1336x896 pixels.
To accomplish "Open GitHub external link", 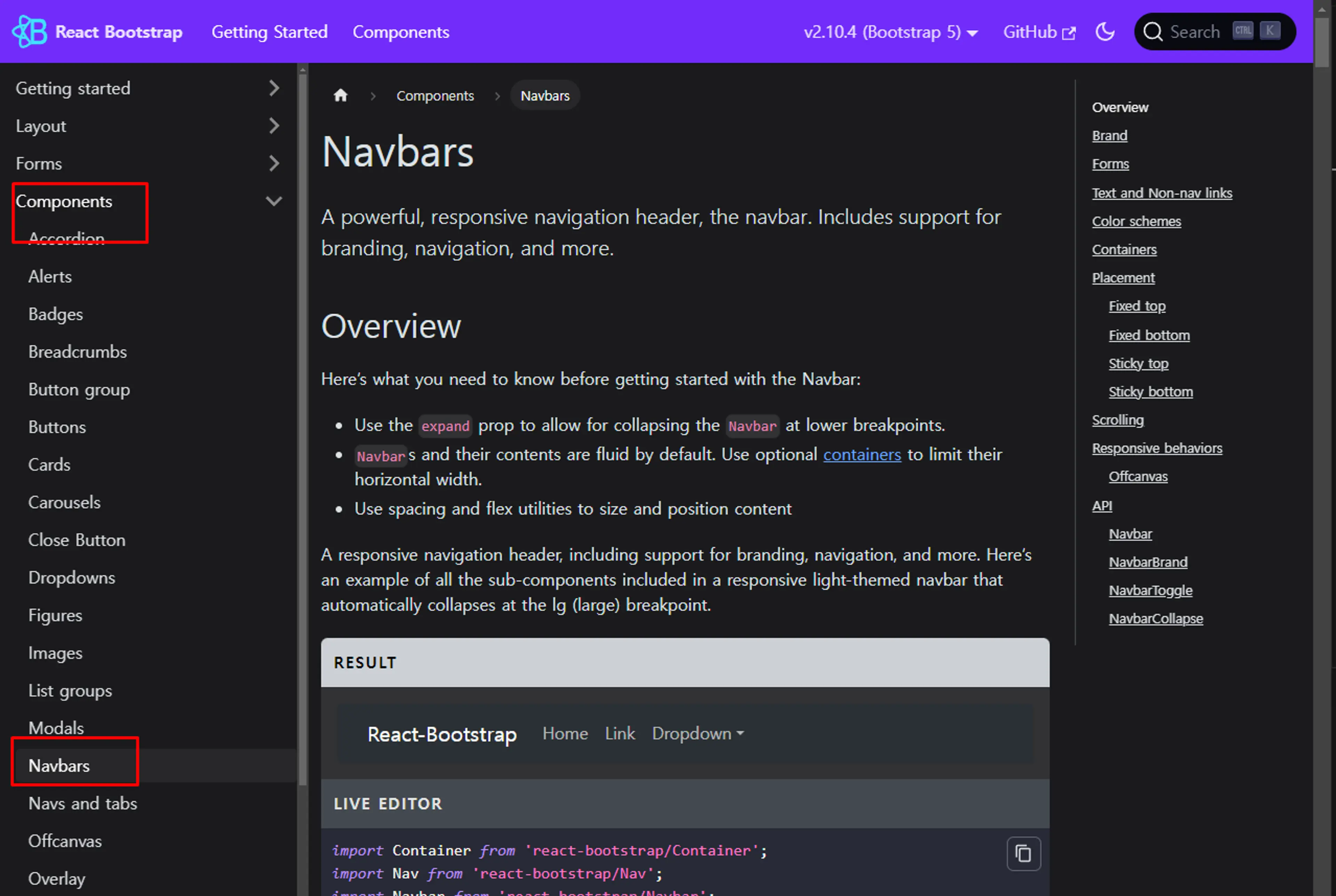I will coord(1039,32).
